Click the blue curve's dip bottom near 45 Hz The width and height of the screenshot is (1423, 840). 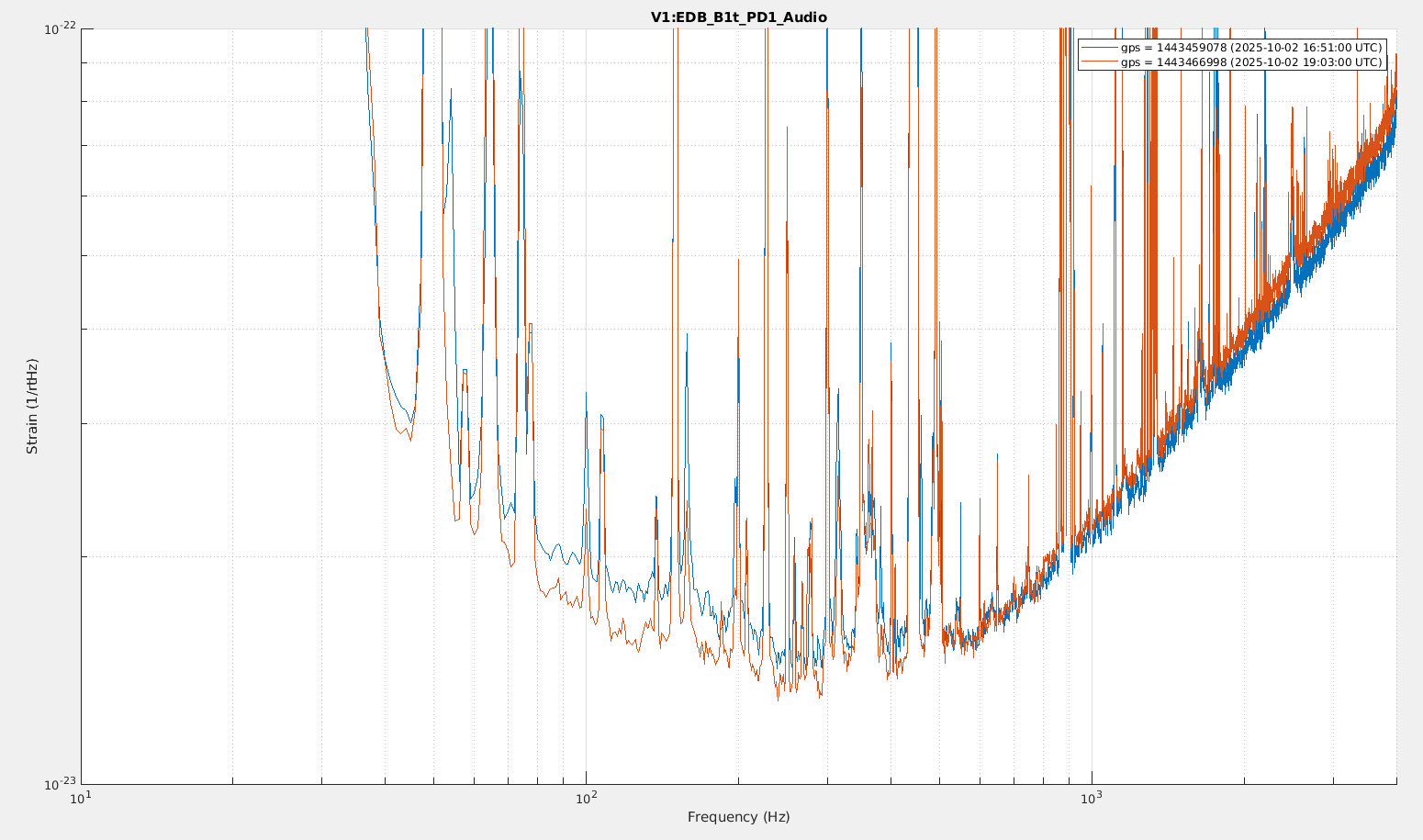click(x=411, y=422)
